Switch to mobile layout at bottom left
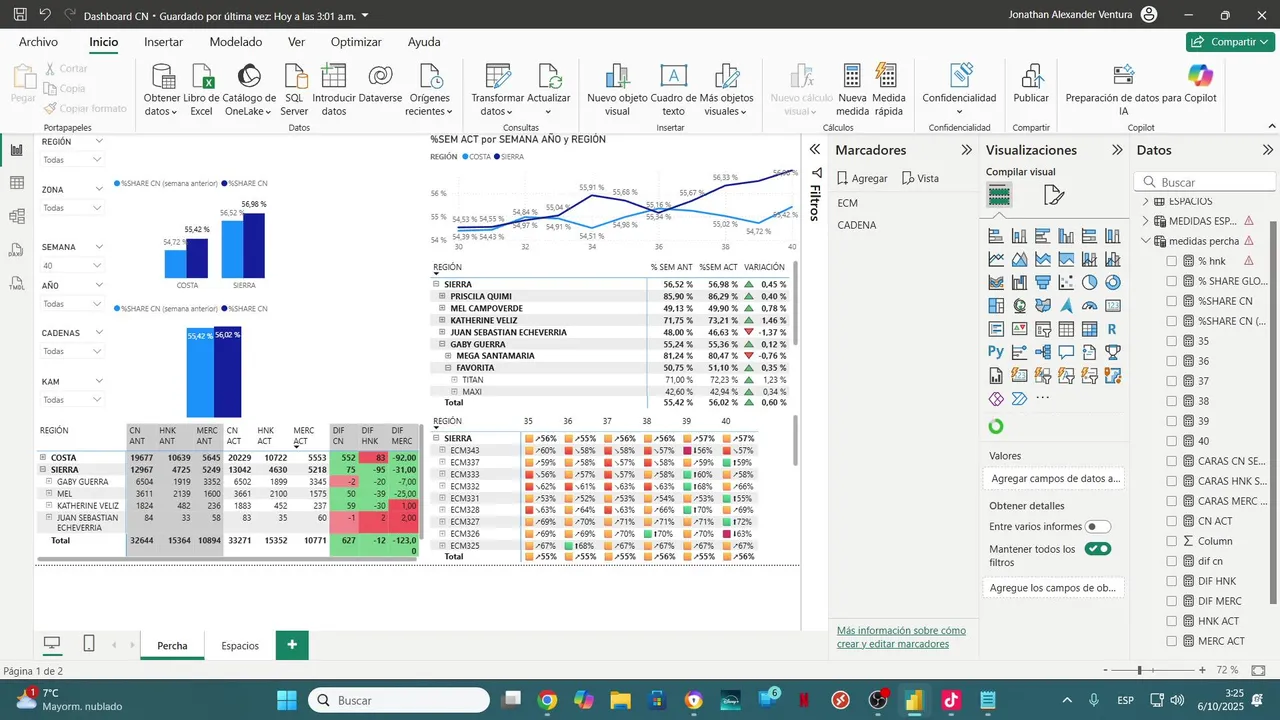This screenshot has width=1280, height=720. (x=89, y=644)
